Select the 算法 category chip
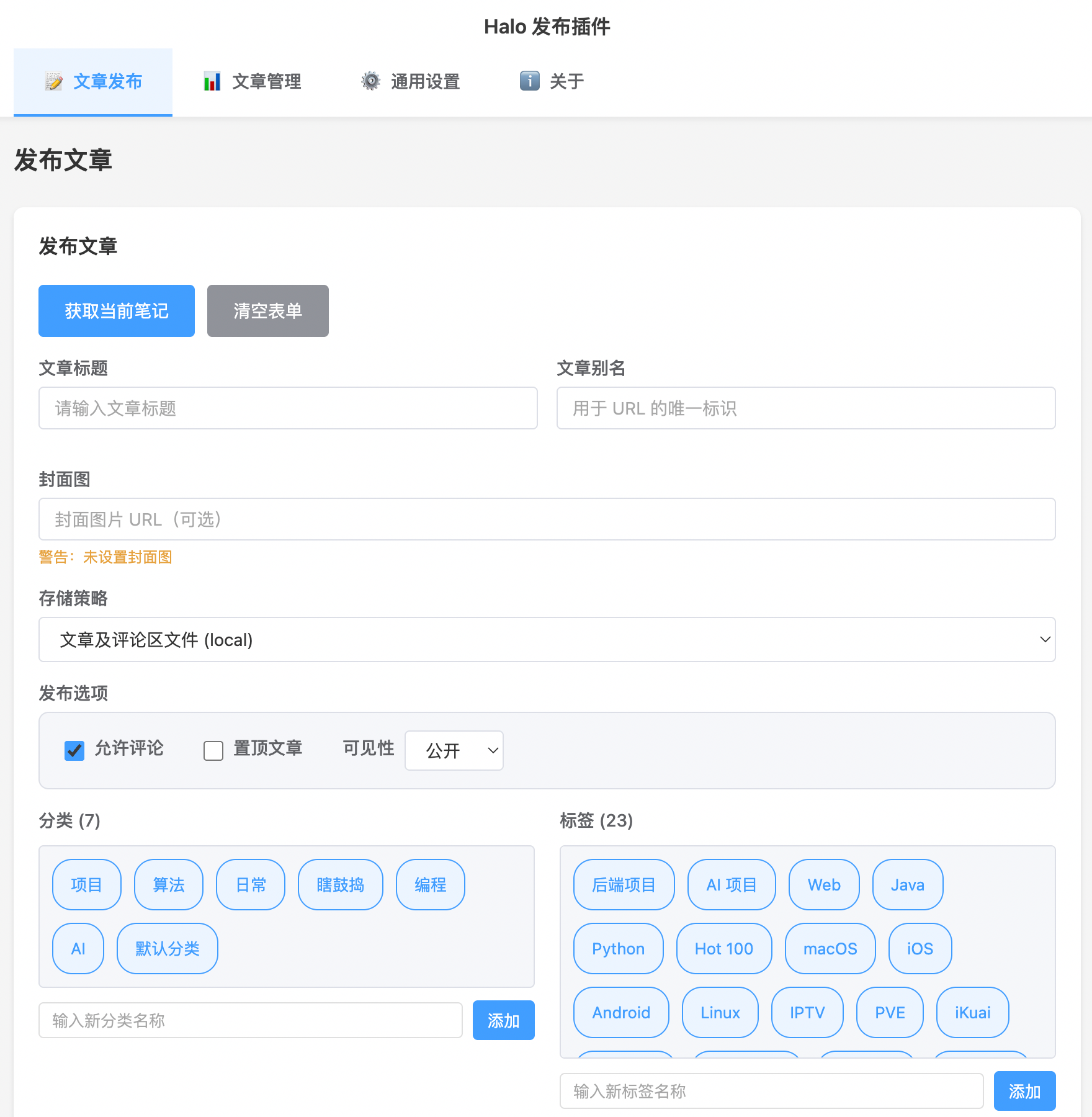The image size is (1092, 1117). (x=169, y=885)
